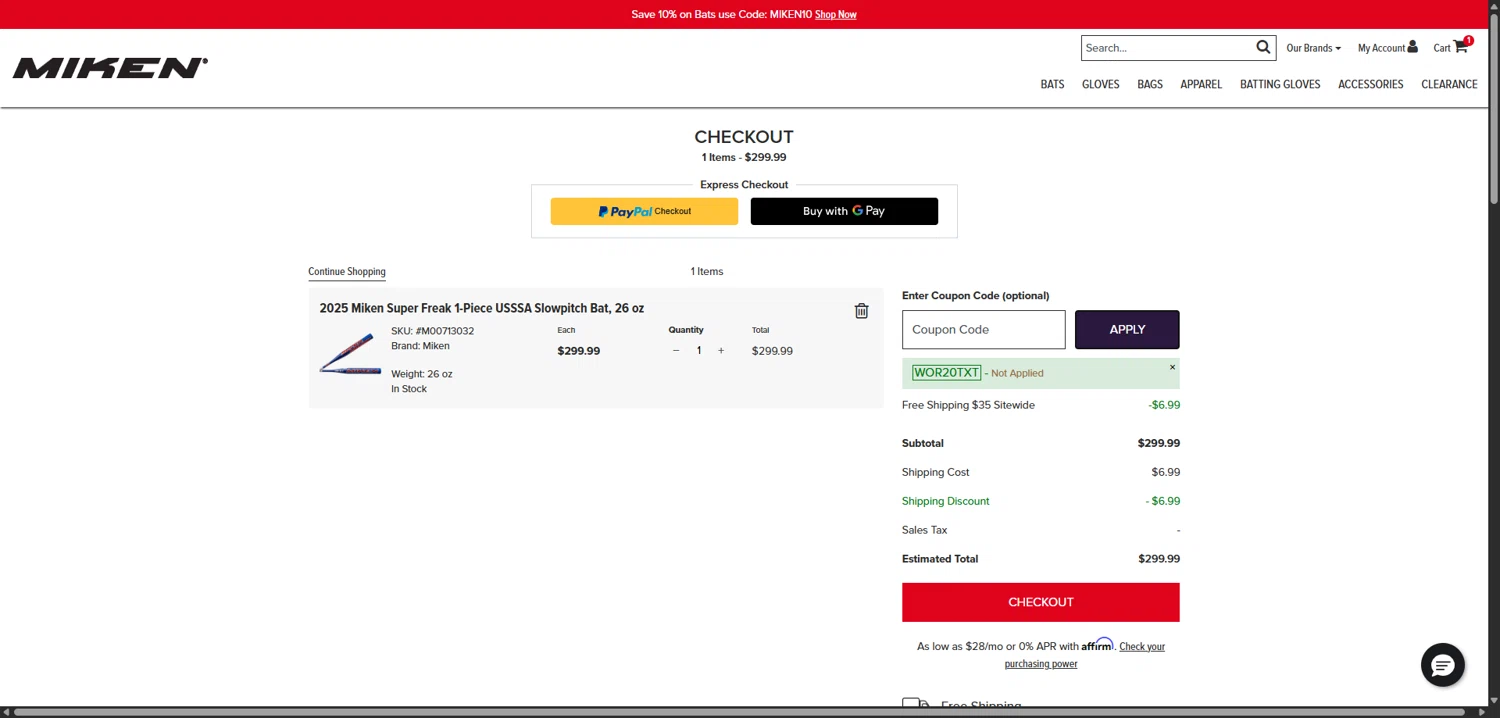Open the BATTING GLOVES menu
Image resolution: width=1500 pixels, height=718 pixels.
point(1280,84)
